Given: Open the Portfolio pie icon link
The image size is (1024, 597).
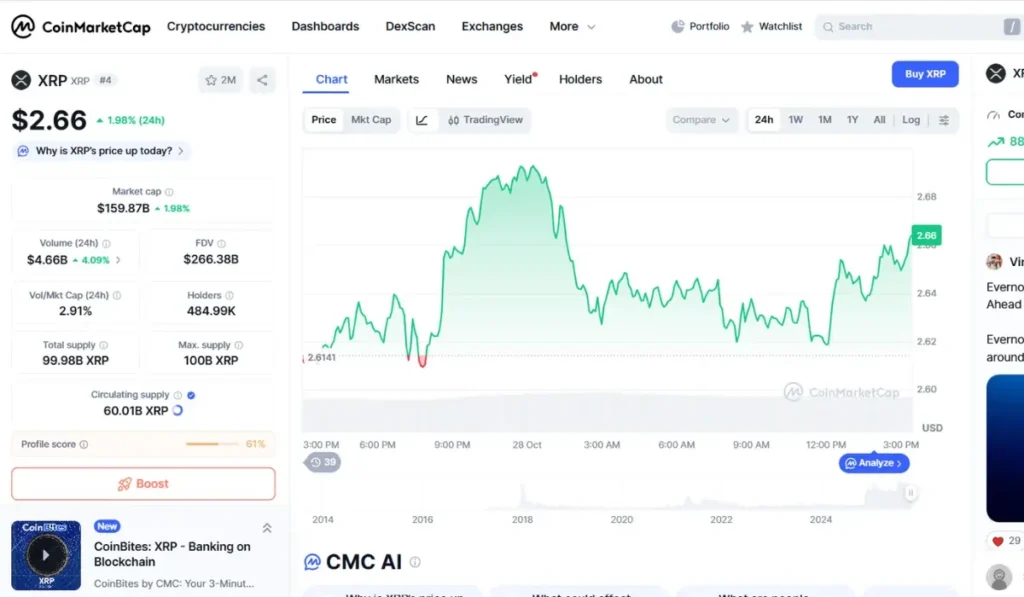Looking at the screenshot, I should (700, 27).
